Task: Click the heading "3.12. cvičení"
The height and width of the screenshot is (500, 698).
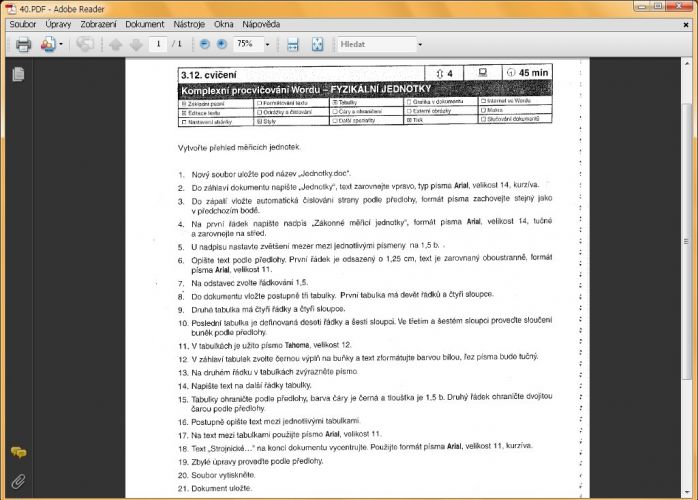Action: [209, 75]
